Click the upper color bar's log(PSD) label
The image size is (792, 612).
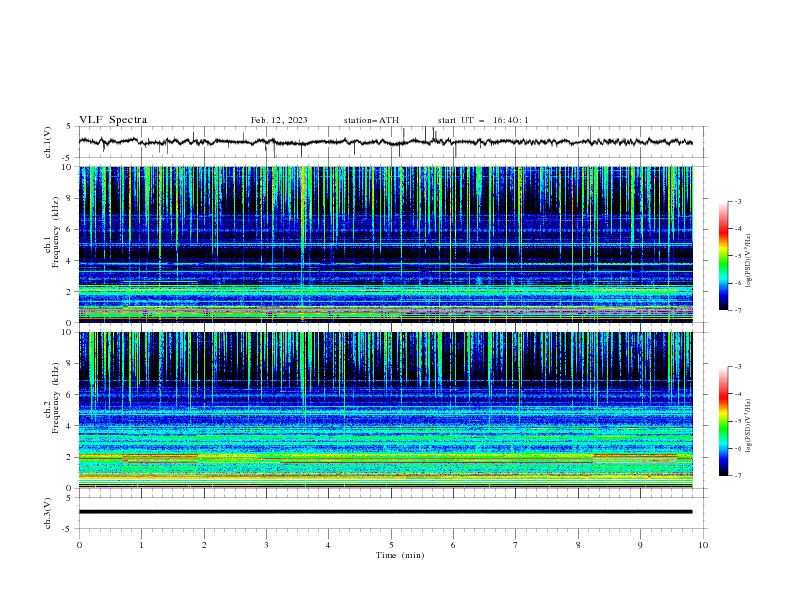coord(749,261)
